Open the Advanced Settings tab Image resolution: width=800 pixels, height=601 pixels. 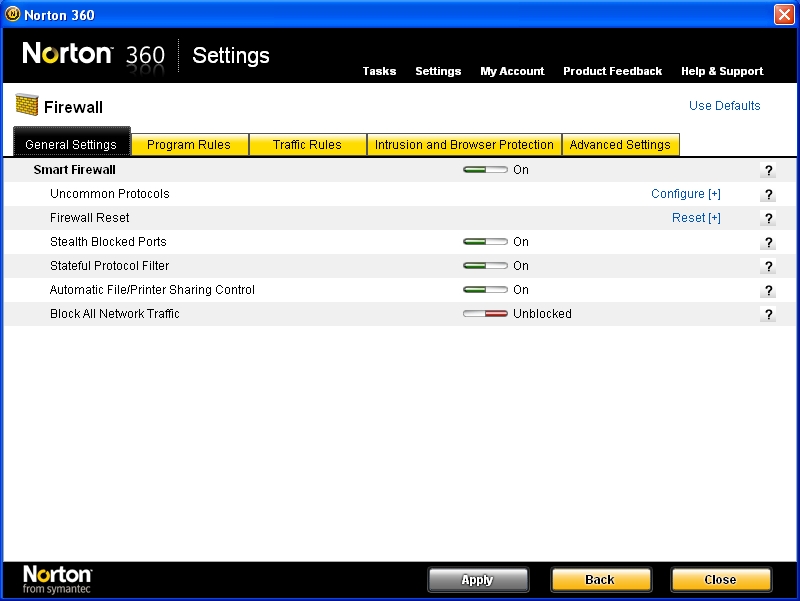(x=620, y=145)
